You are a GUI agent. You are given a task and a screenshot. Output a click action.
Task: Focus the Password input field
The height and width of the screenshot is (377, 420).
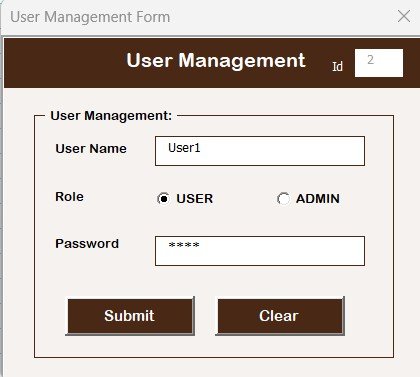point(260,251)
